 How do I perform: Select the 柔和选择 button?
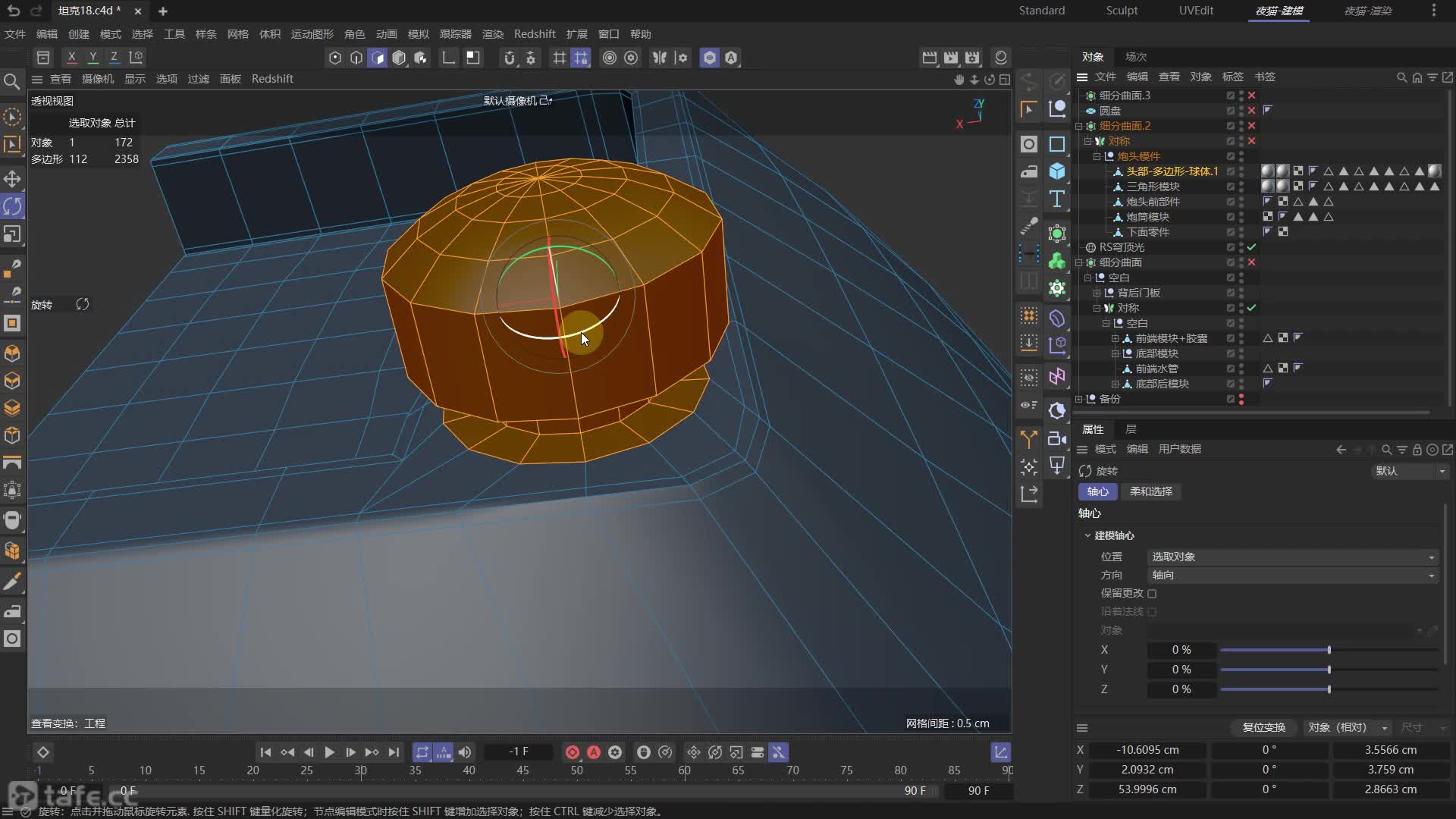tap(1150, 491)
